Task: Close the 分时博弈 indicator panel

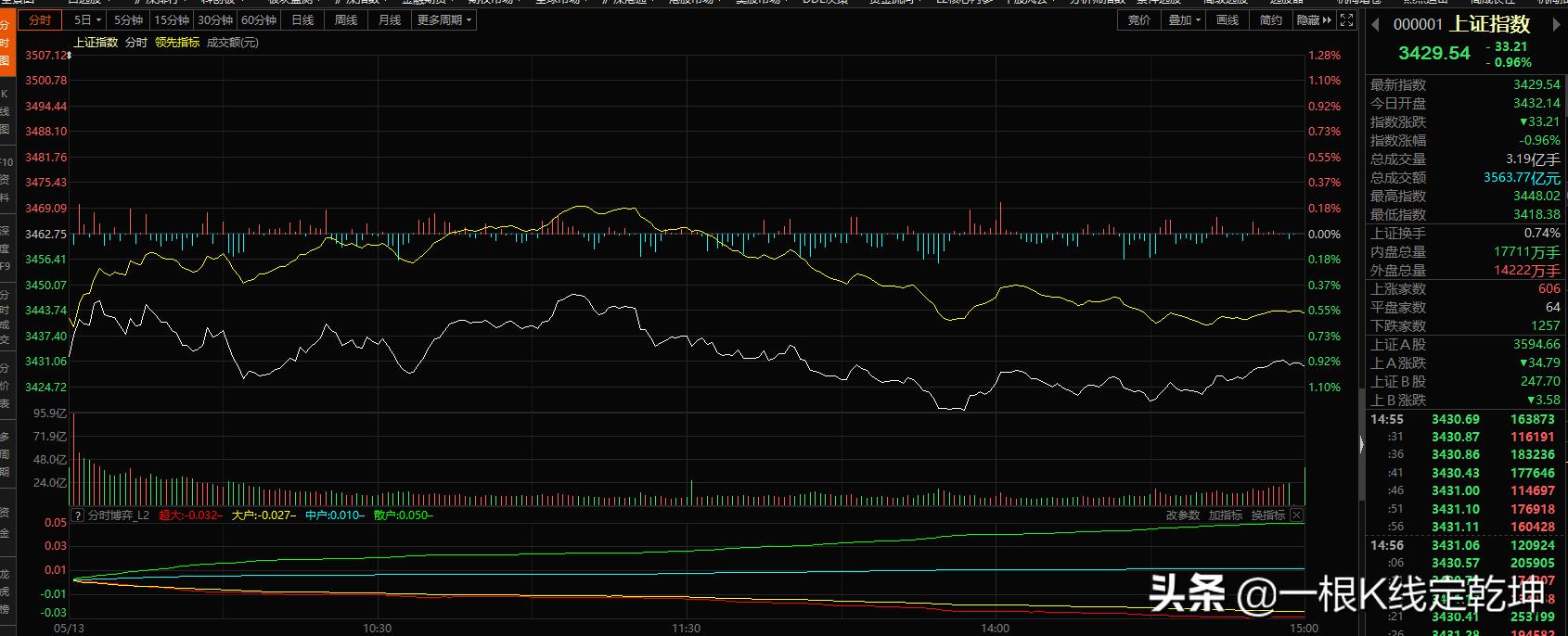Action: coord(1296,515)
